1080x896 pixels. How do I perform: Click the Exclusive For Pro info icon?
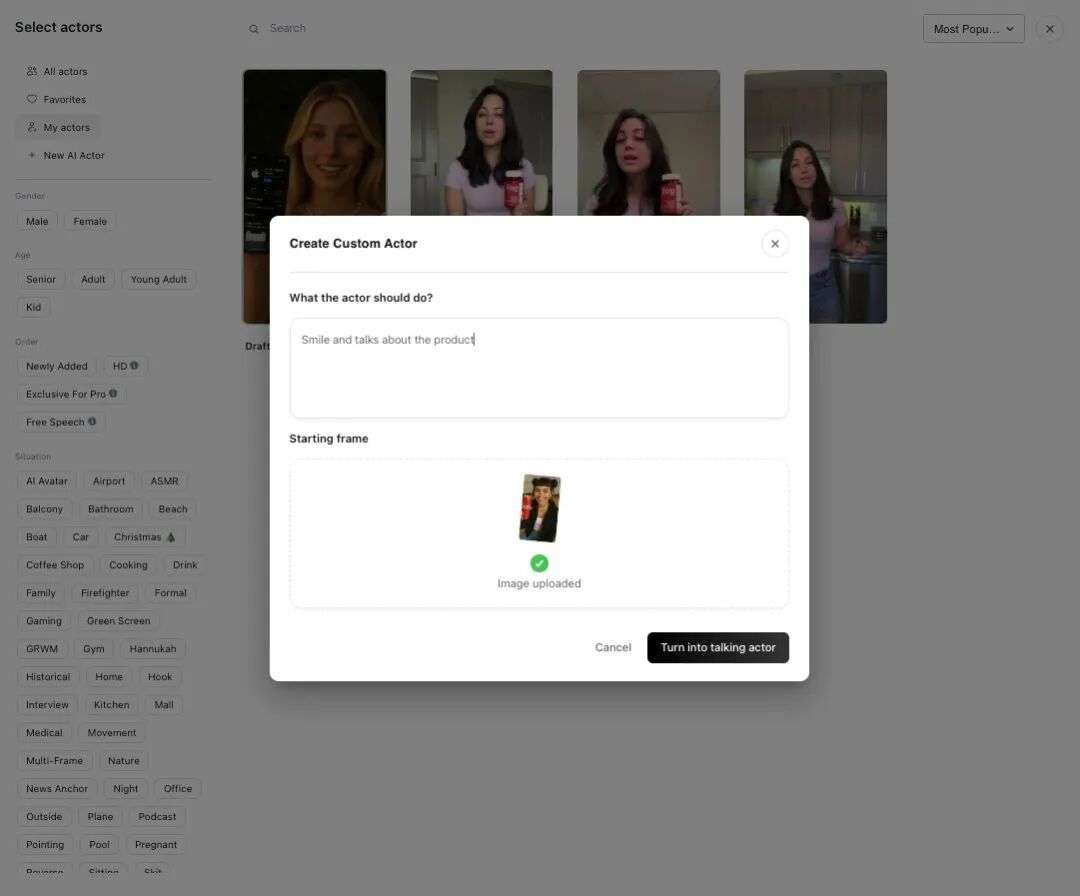[x=113, y=394]
